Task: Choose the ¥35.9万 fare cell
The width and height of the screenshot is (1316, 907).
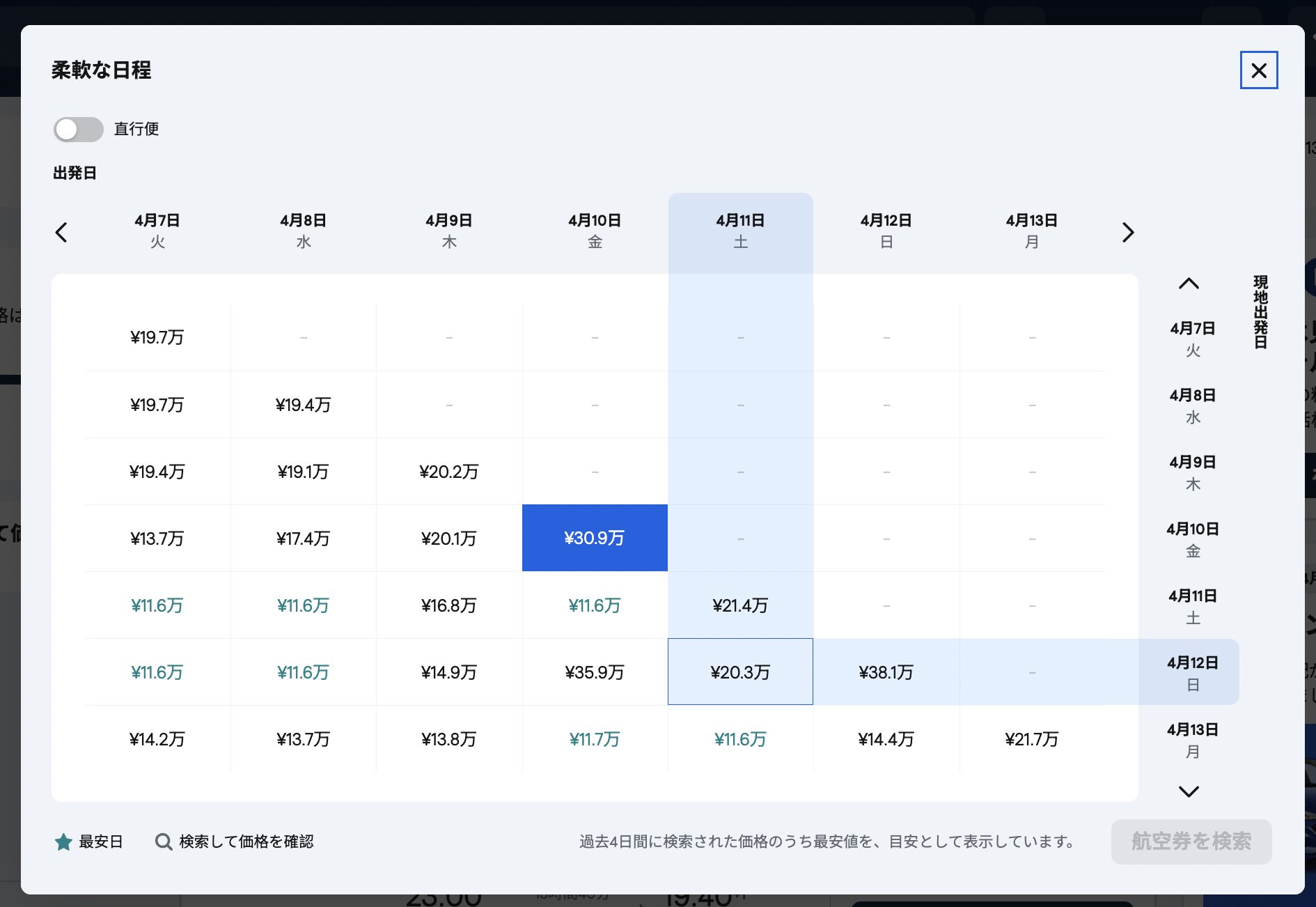Action: [595, 672]
